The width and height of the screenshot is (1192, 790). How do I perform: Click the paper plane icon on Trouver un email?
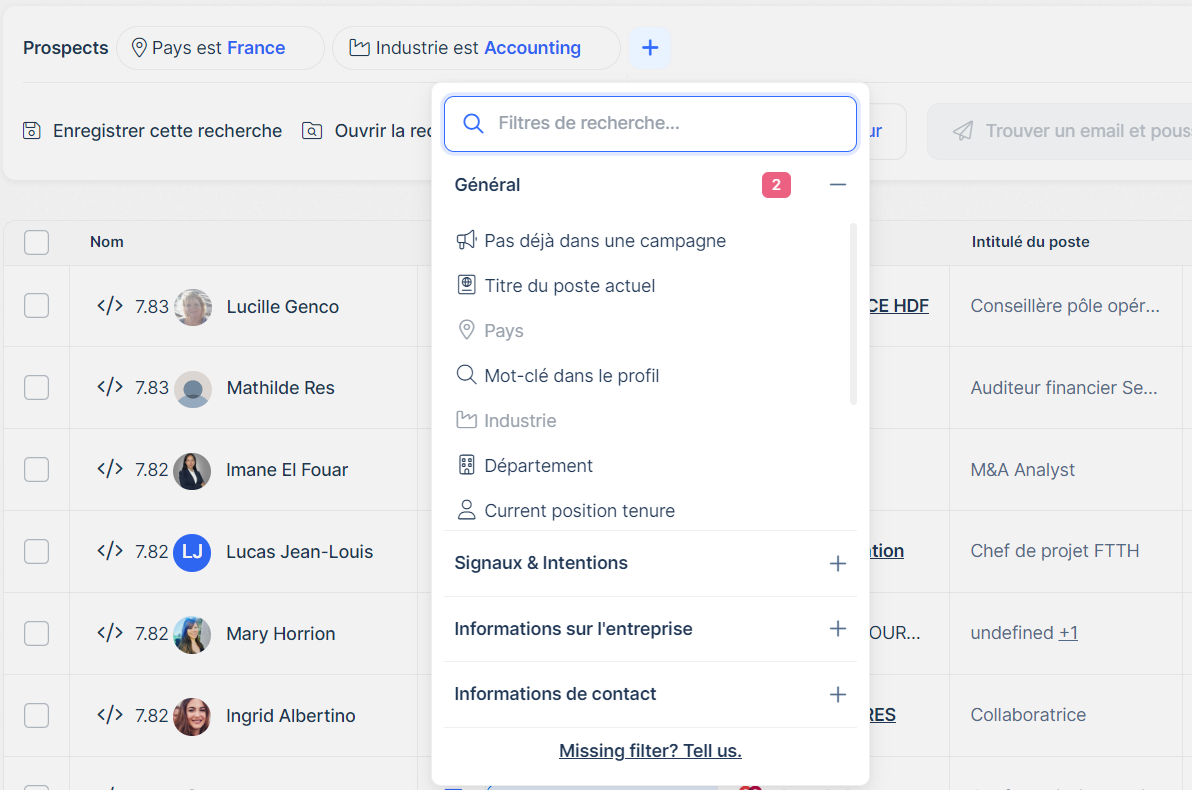[962, 131]
